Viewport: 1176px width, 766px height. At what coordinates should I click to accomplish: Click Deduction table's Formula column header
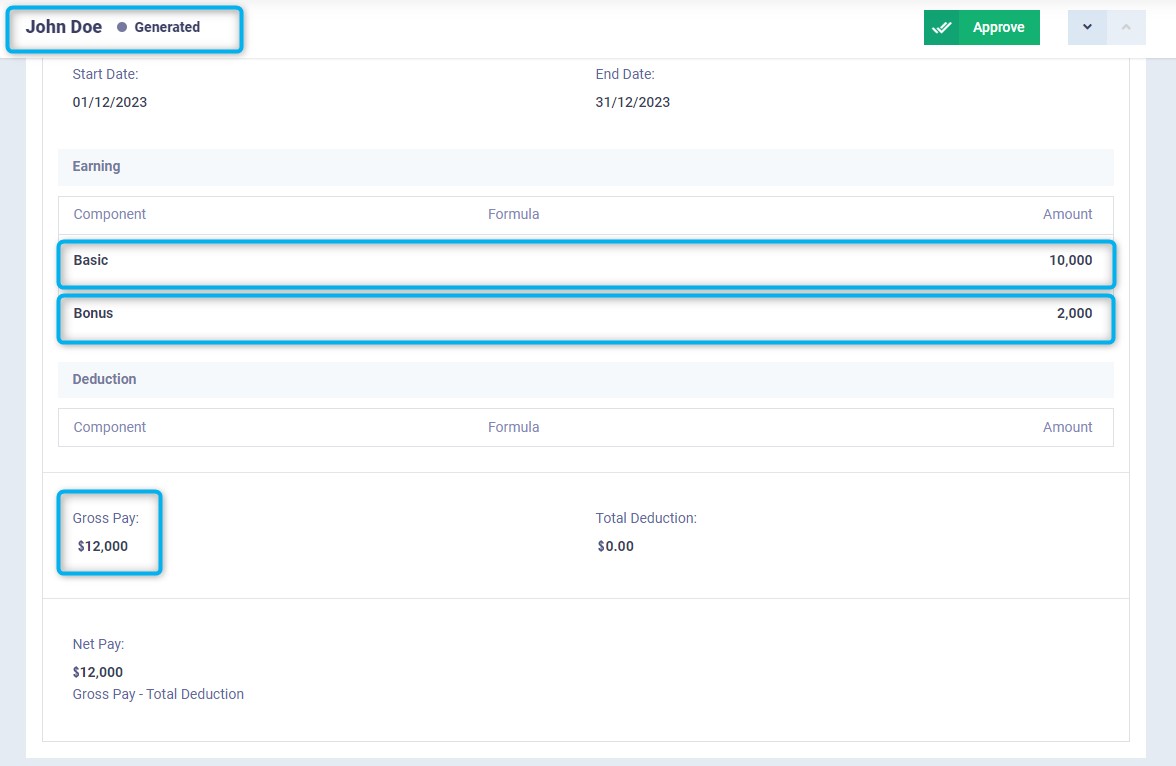pos(513,427)
